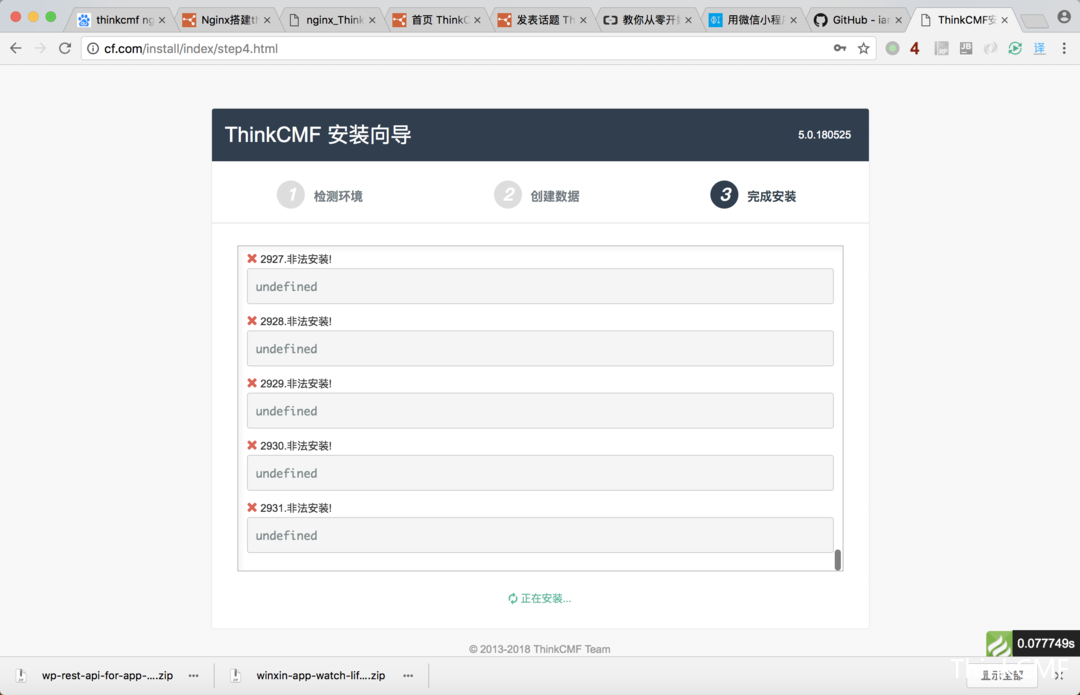The width and height of the screenshot is (1080, 695).
Task: Click the 检测环境 step label
Action: (x=338, y=196)
